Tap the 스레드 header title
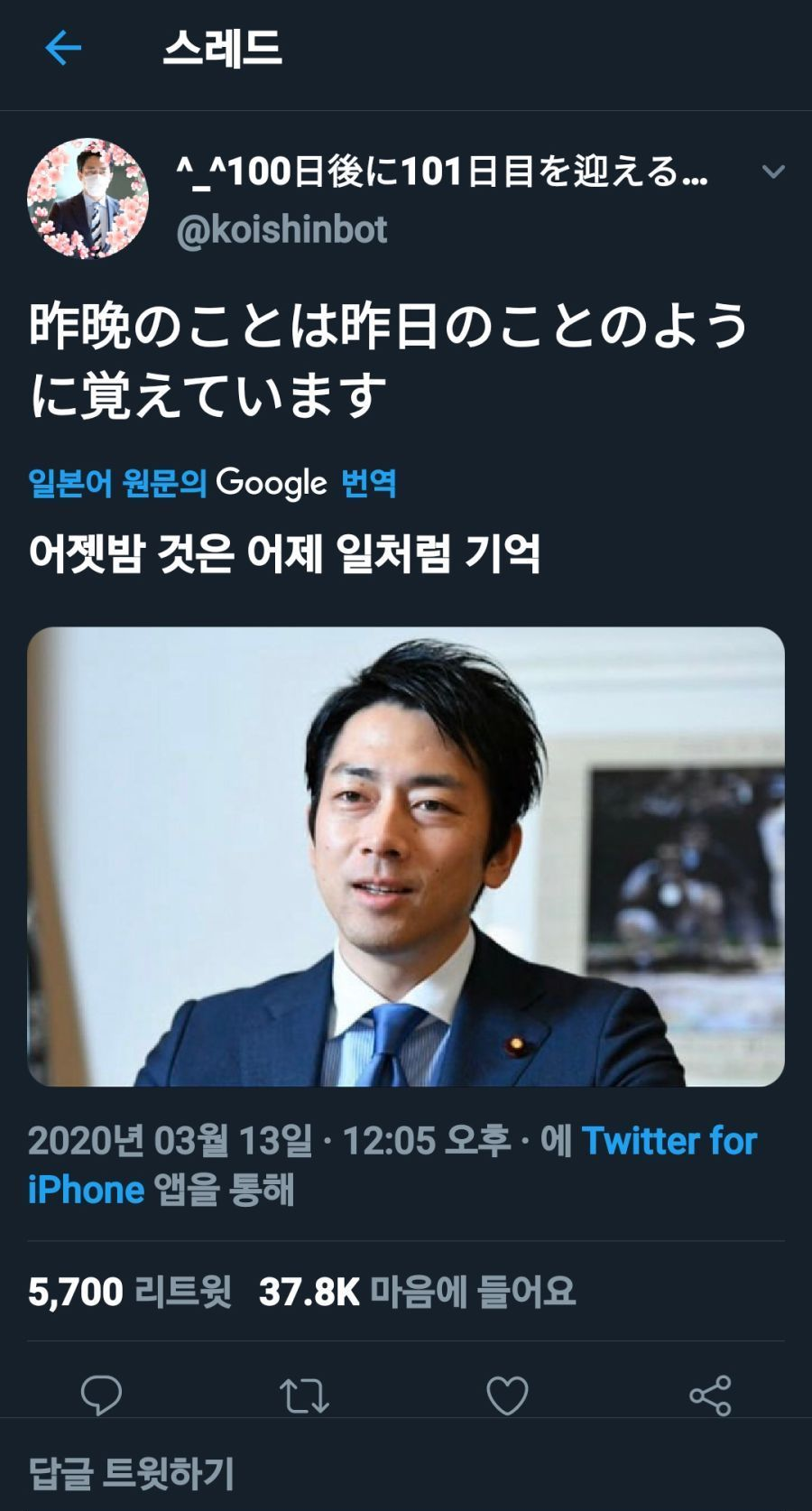This screenshot has height=1511, width=812. (x=223, y=48)
